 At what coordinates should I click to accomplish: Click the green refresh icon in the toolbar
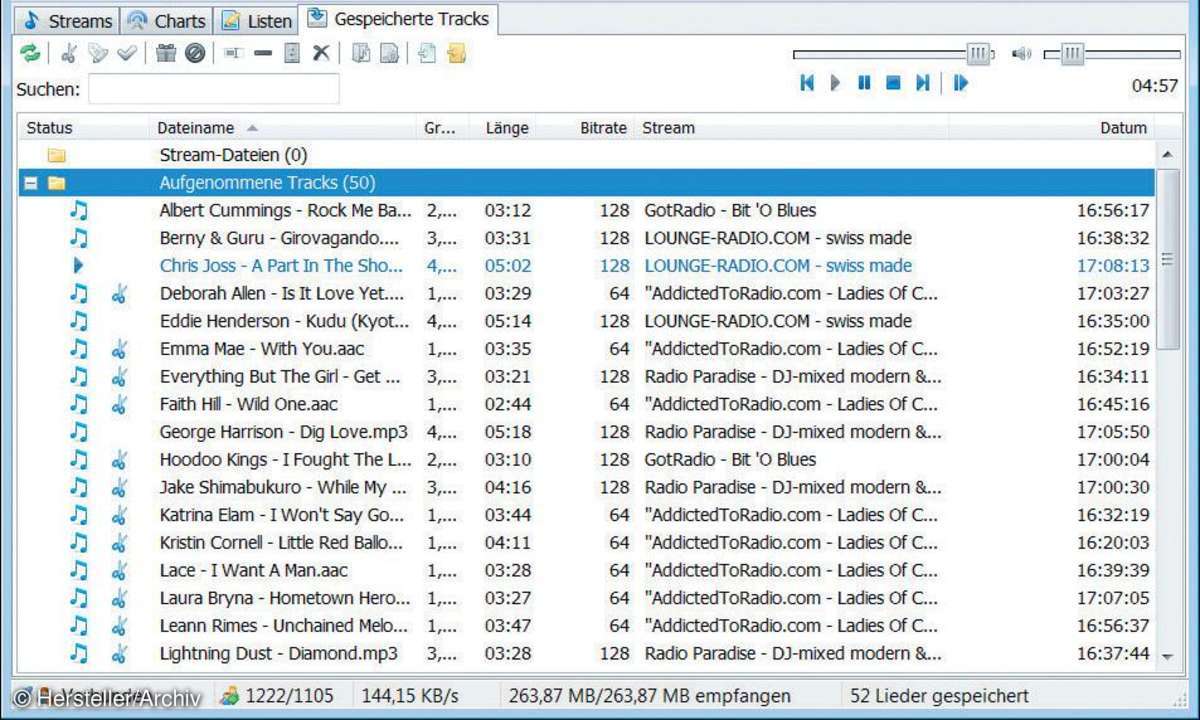click(x=30, y=53)
